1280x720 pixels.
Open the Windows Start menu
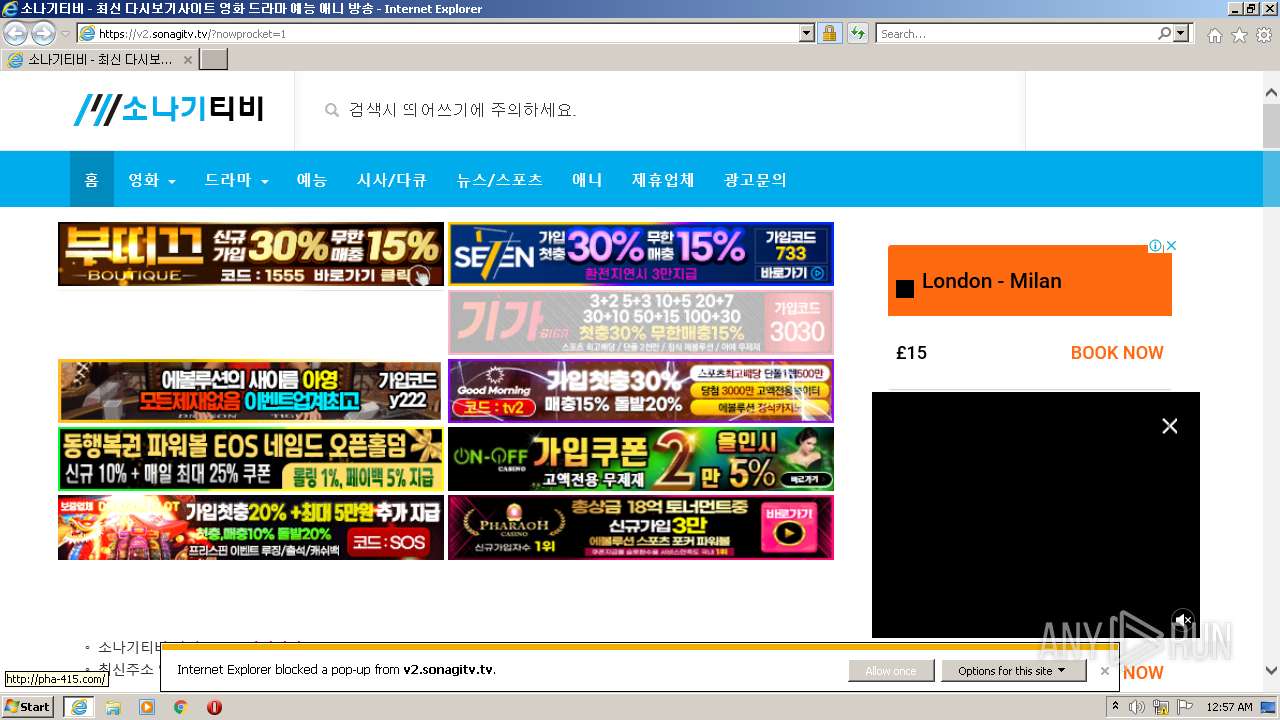(x=28, y=707)
